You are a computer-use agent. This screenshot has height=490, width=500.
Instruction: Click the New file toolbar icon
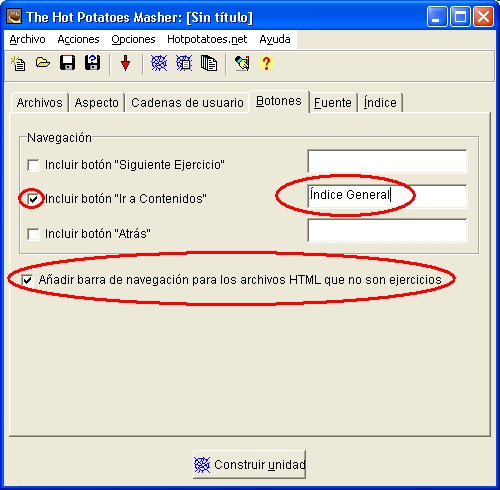pos(18,63)
